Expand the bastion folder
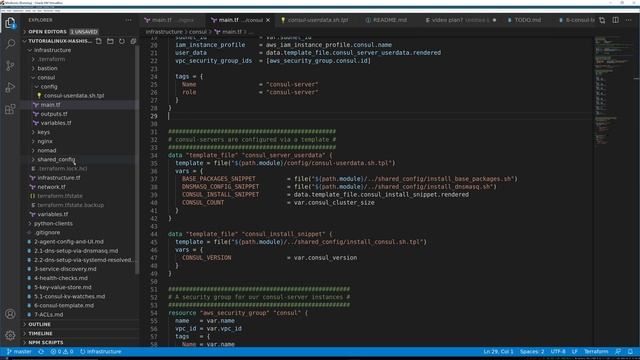Viewport: 640px width, 360px height. [80, 68]
